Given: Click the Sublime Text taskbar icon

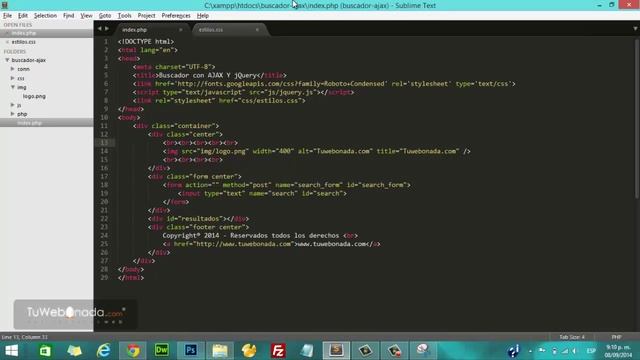Looking at the screenshot, I should tap(336, 351).
